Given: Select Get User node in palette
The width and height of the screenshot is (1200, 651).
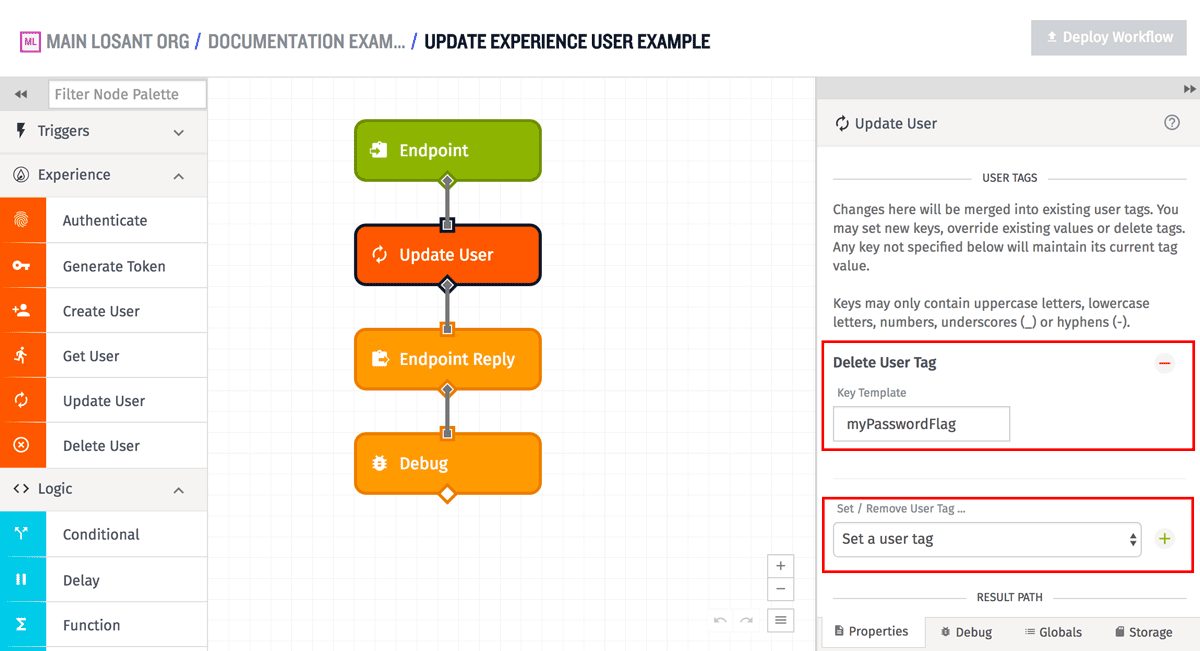Looking at the screenshot, I should (x=104, y=356).
